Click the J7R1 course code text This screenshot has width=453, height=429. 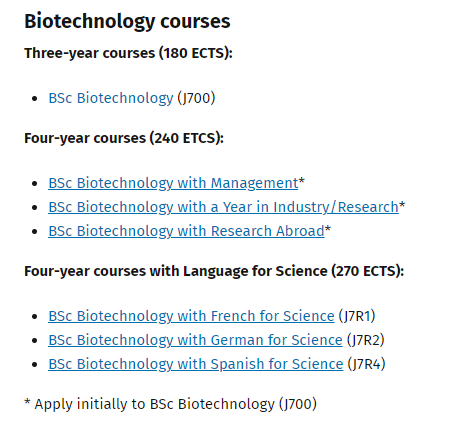[x=357, y=316]
